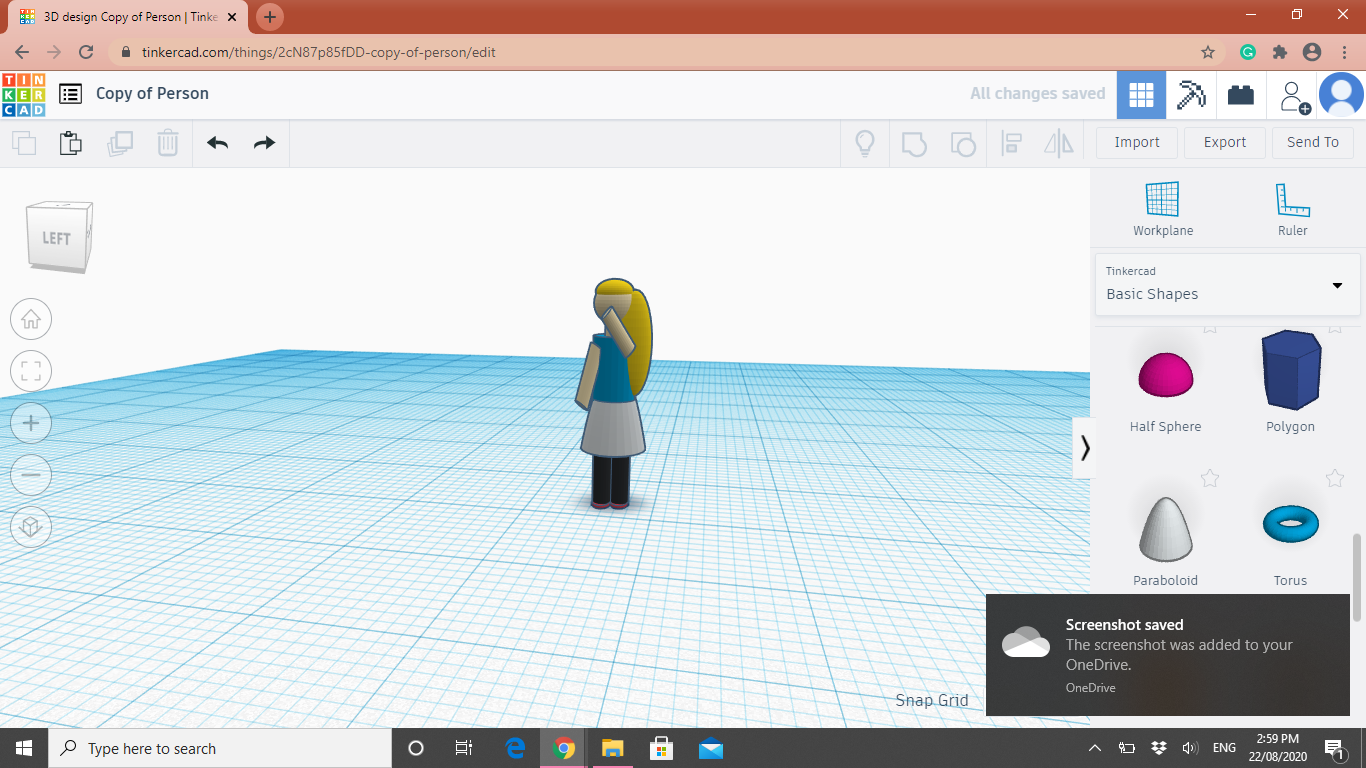Pick the Polygon shape
This screenshot has height=768, width=1366.
tap(1291, 370)
